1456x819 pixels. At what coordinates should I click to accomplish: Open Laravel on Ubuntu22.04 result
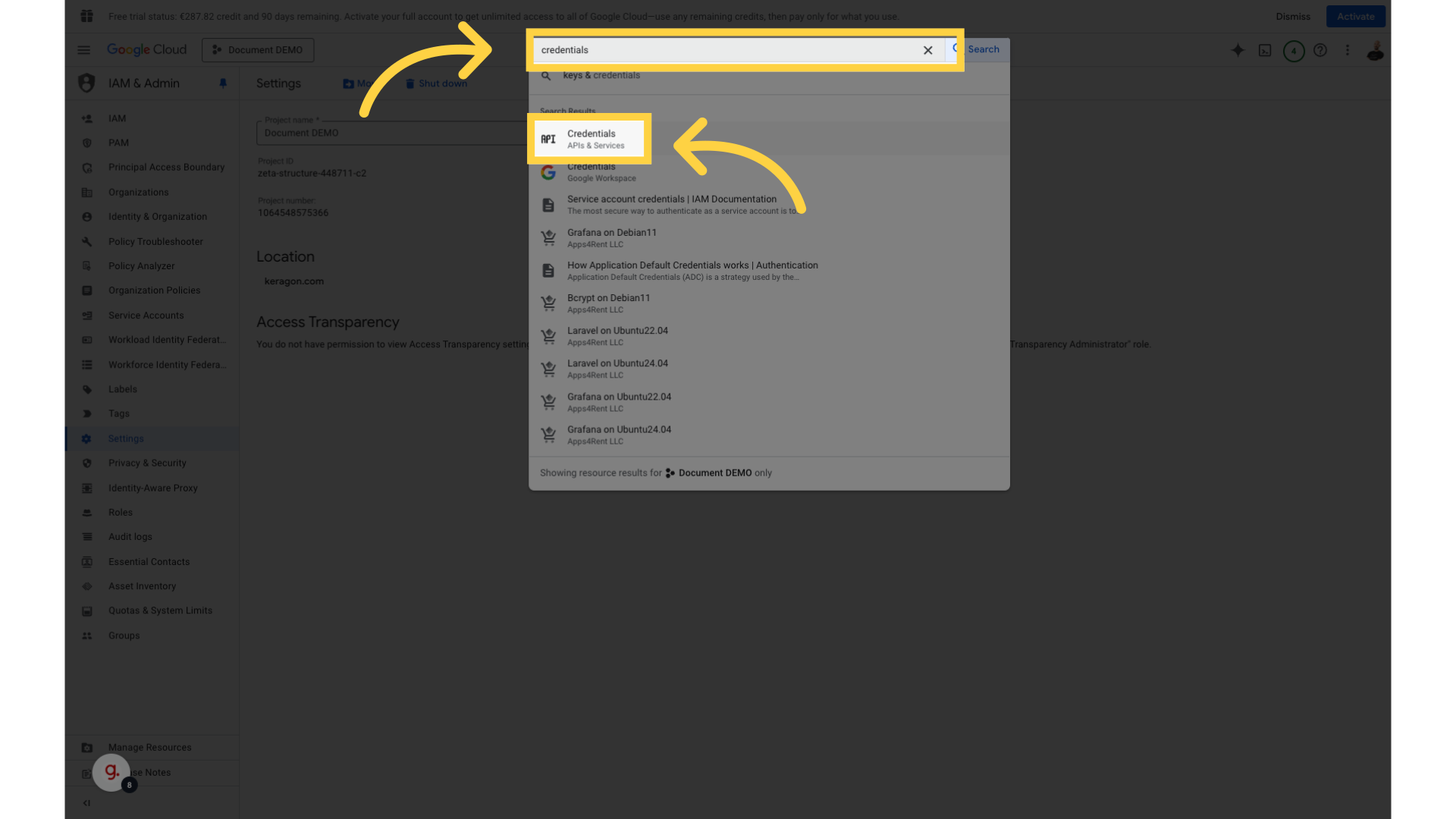point(769,336)
